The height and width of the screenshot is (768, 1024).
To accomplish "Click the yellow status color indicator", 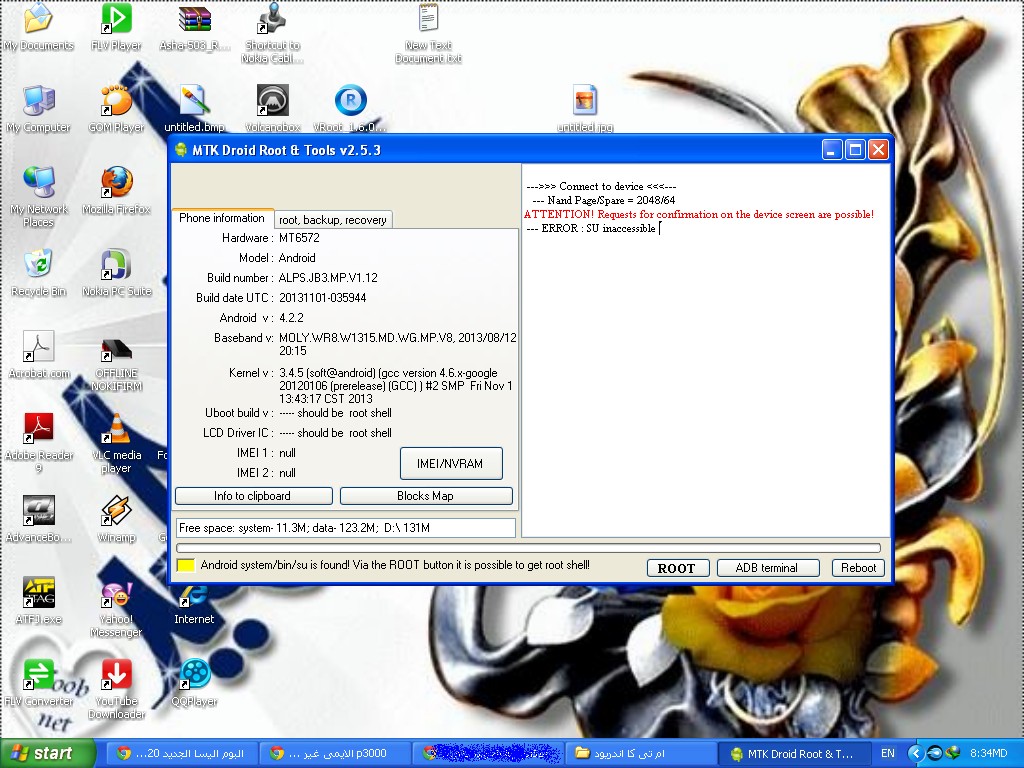I will pyautogui.click(x=185, y=566).
